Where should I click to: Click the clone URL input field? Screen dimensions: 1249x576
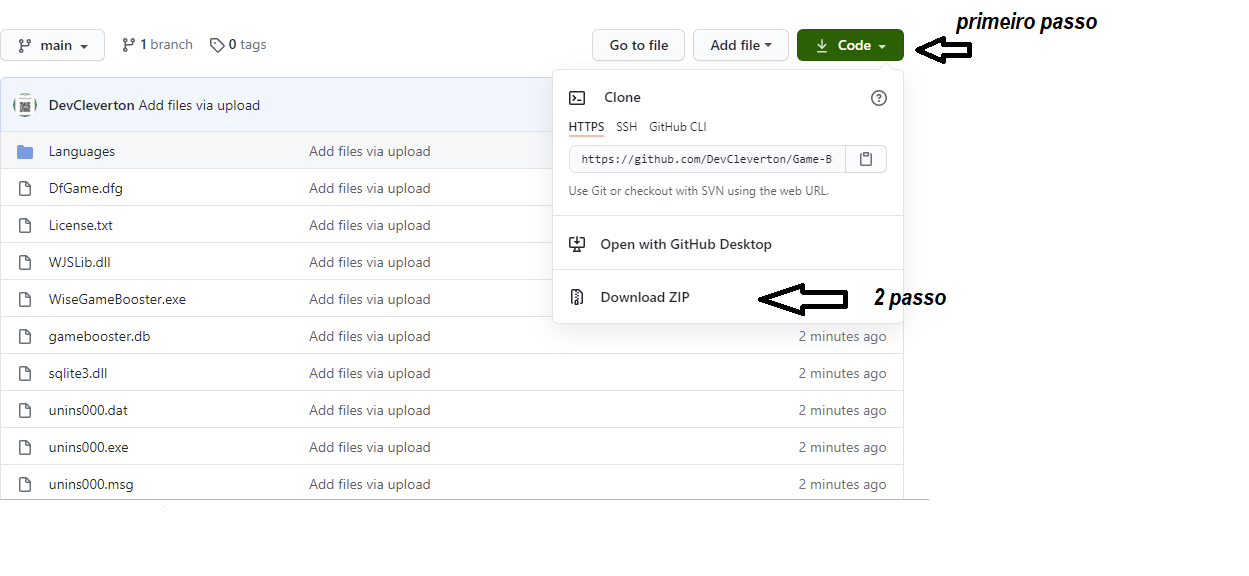[708, 159]
